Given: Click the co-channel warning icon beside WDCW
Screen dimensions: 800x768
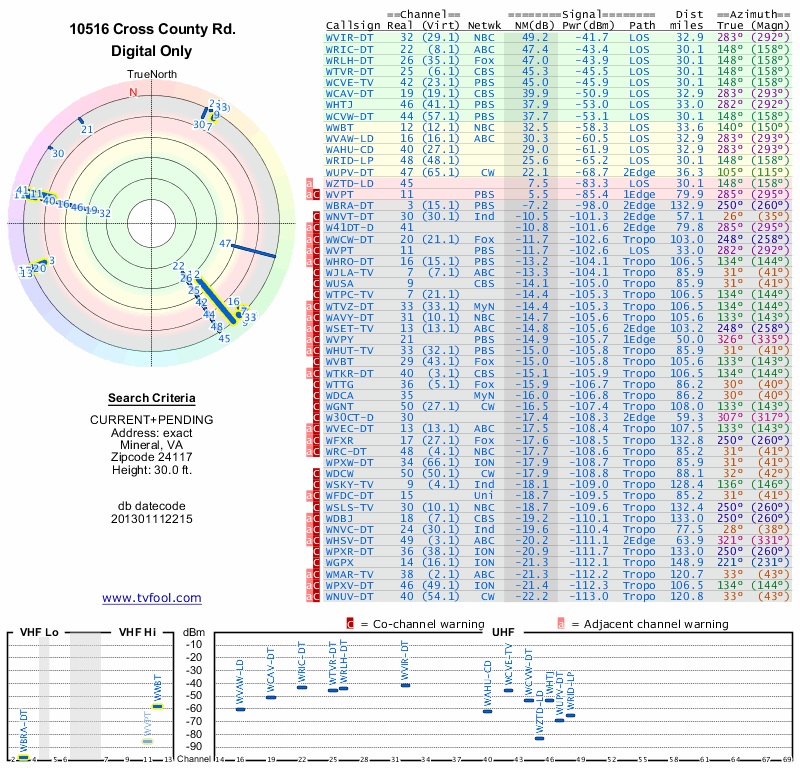Looking at the screenshot, I should coord(317,473).
